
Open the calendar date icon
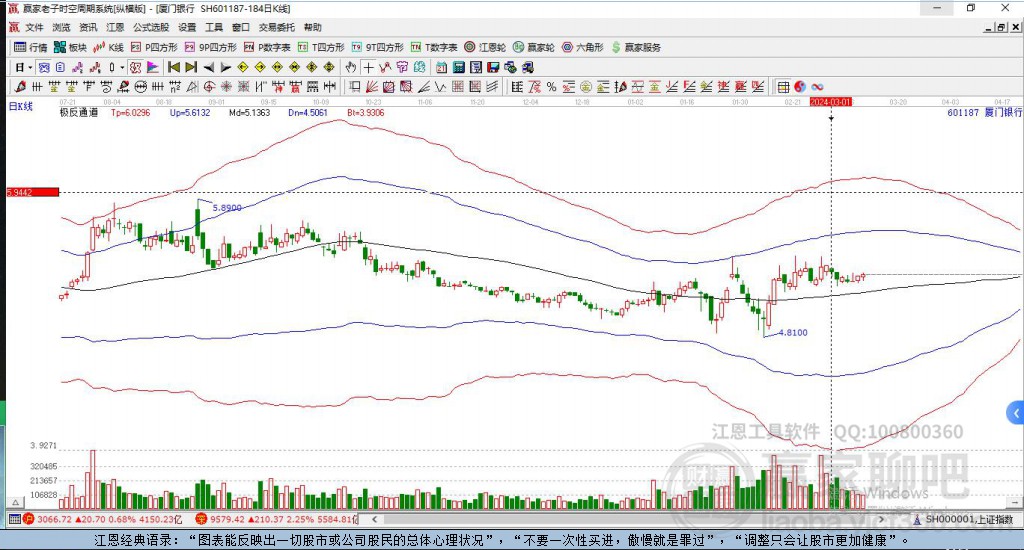coord(441,67)
